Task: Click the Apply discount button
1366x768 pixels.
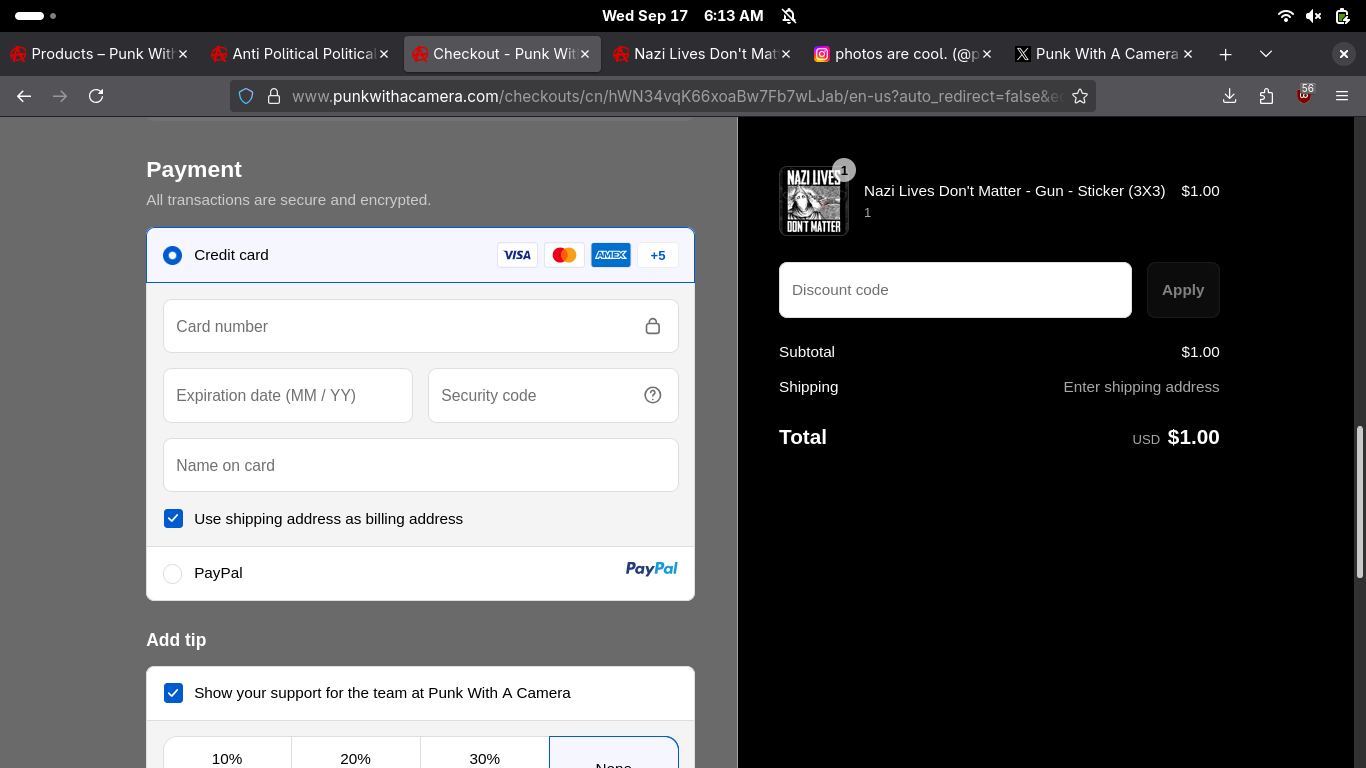Action: tap(1183, 290)
